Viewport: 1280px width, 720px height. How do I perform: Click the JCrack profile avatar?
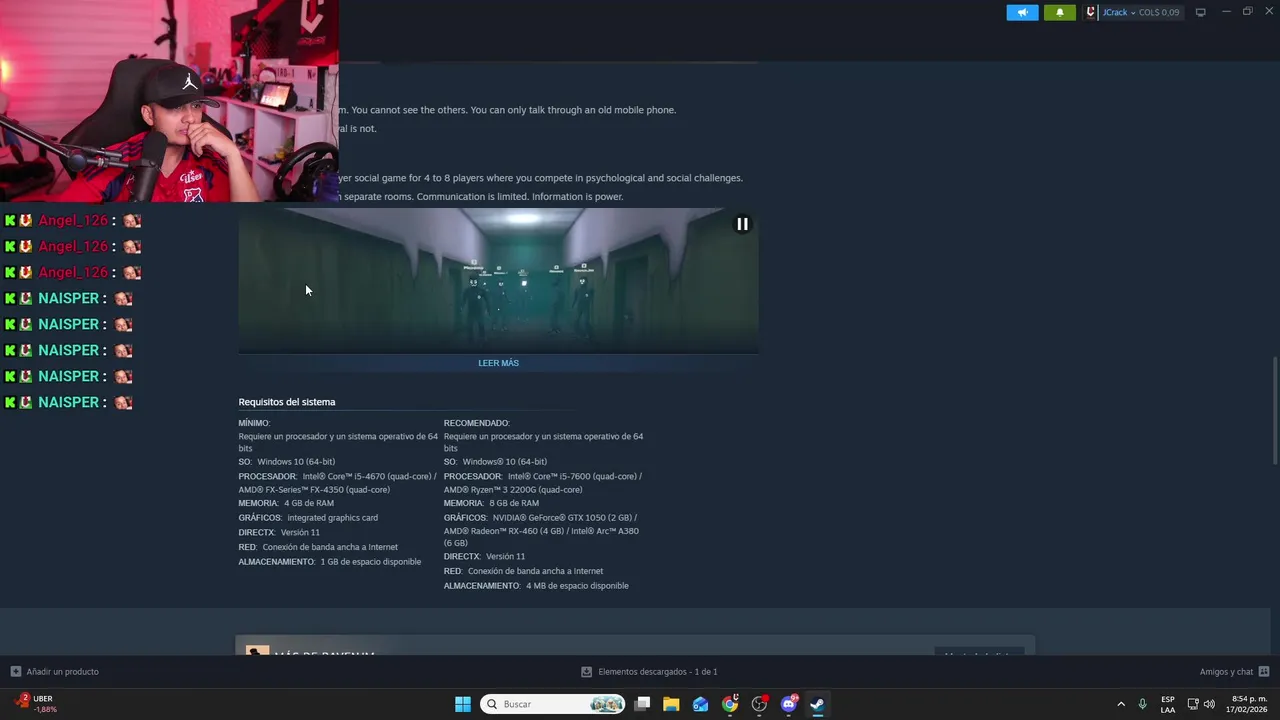tap(1091, 13)
